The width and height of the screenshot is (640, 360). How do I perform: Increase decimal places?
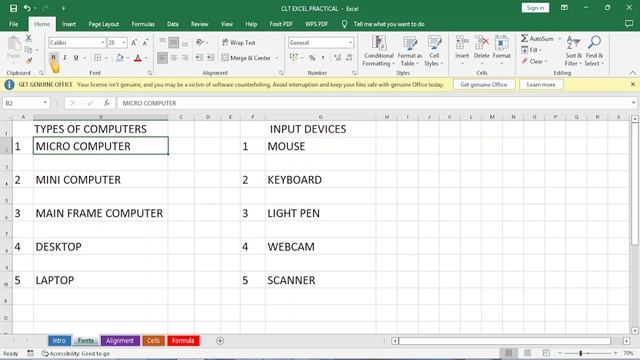point(337,58)
